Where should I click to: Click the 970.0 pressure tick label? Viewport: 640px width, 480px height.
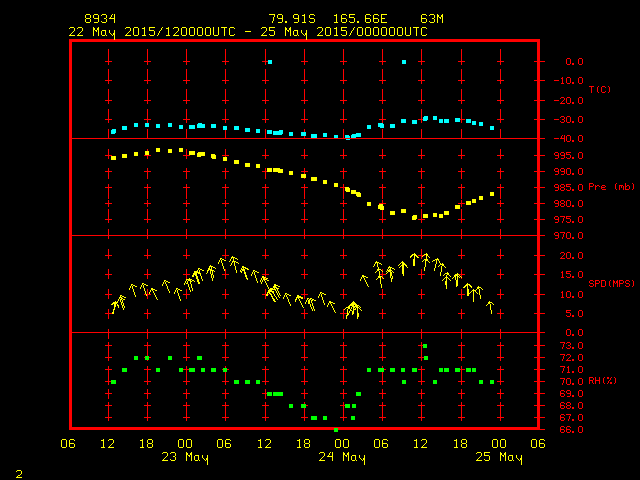pos(569,236)
